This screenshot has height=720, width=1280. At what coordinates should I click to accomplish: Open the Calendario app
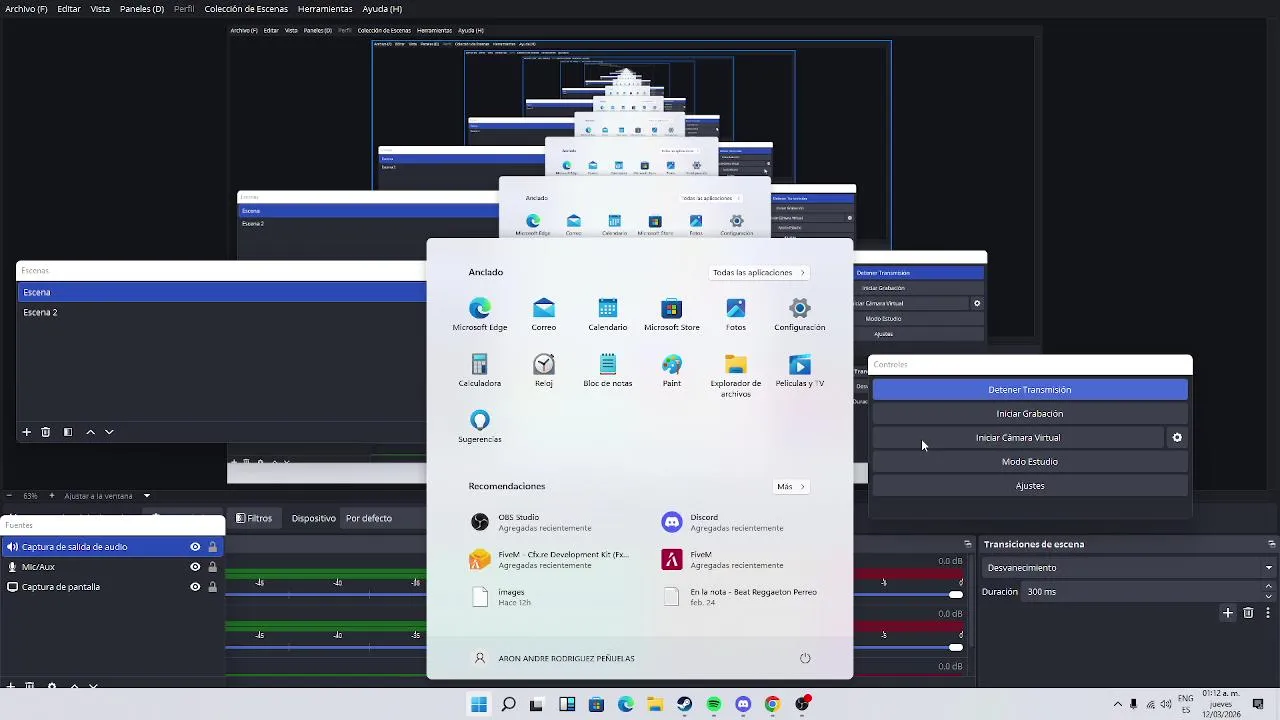608,314
